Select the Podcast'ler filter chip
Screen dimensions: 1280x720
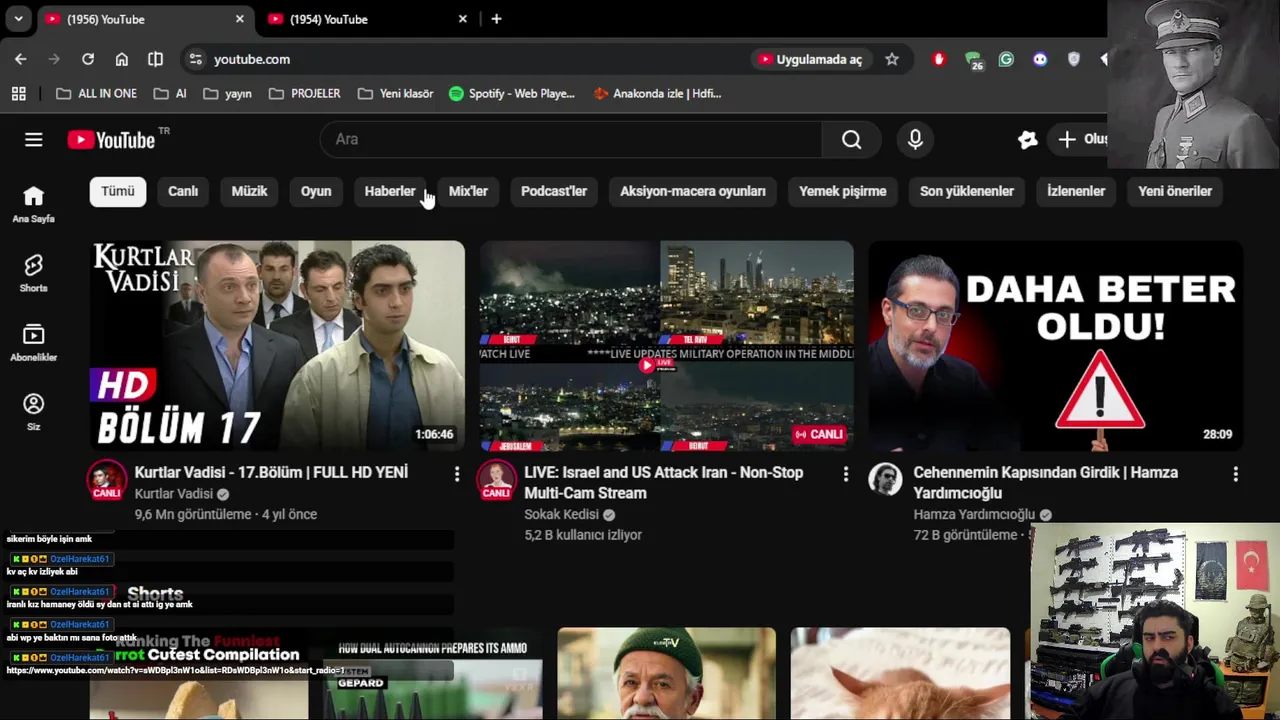[x=554, y=191]
